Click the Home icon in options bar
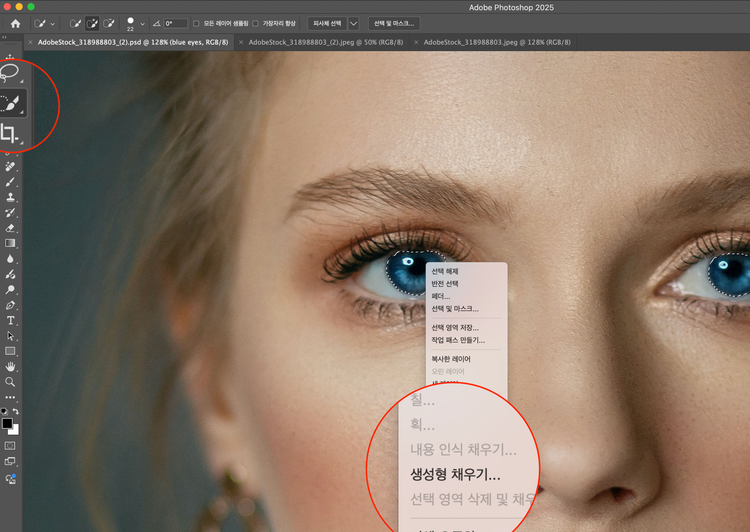Image resolution: width=750 pixels, height=532 pixels. [15, 23]
